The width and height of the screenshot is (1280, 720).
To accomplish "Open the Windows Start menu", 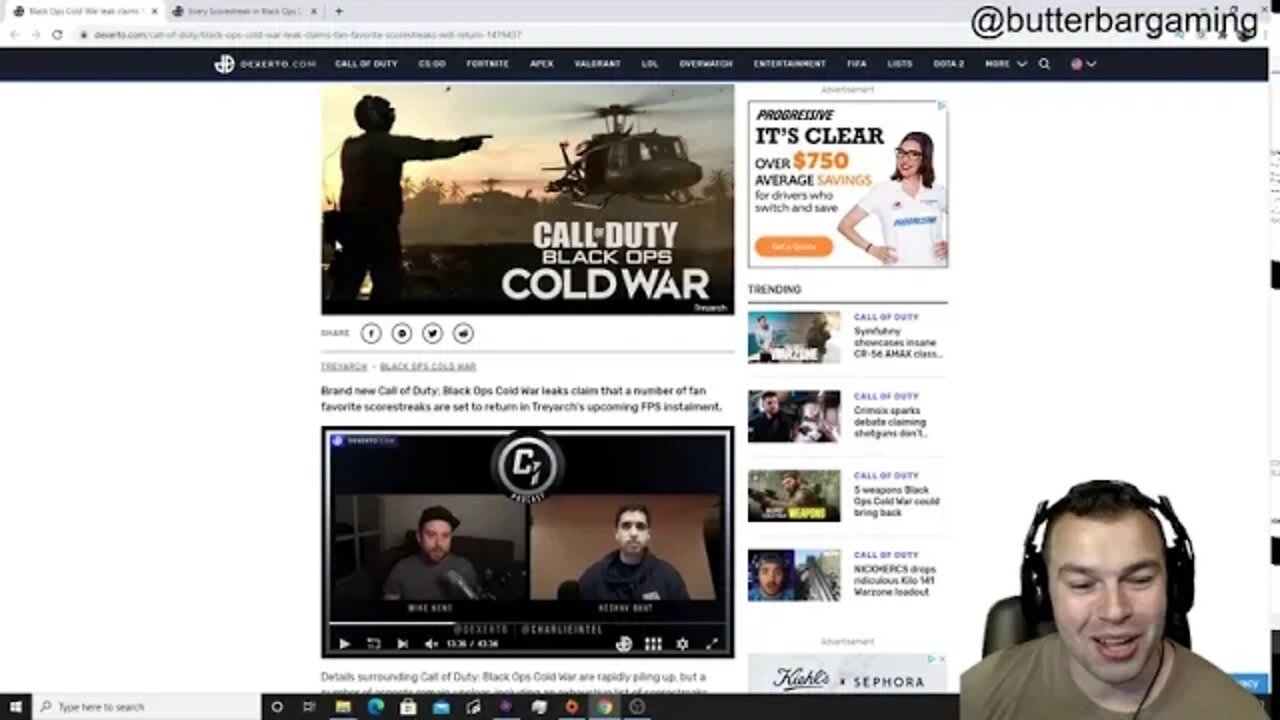I will tap(15, 707).
